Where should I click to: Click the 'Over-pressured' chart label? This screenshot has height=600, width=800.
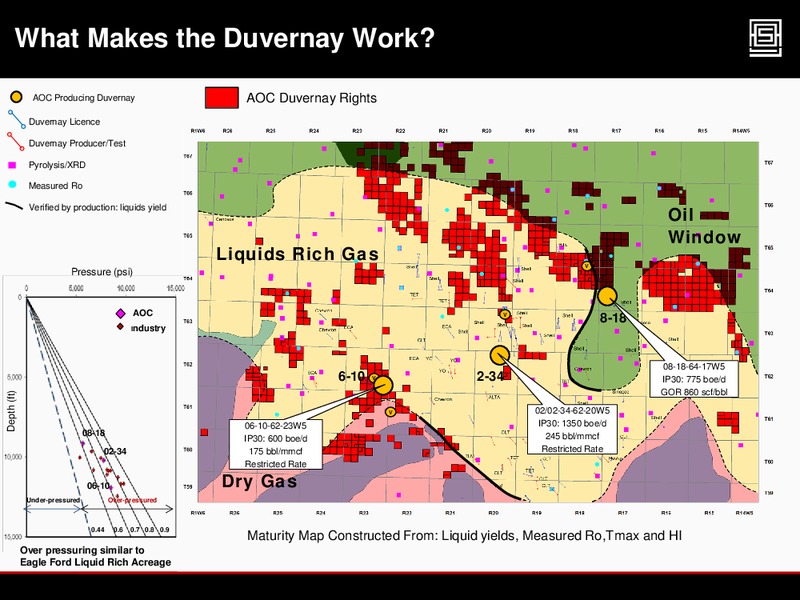pyautogui.click(x=132, y=500)
